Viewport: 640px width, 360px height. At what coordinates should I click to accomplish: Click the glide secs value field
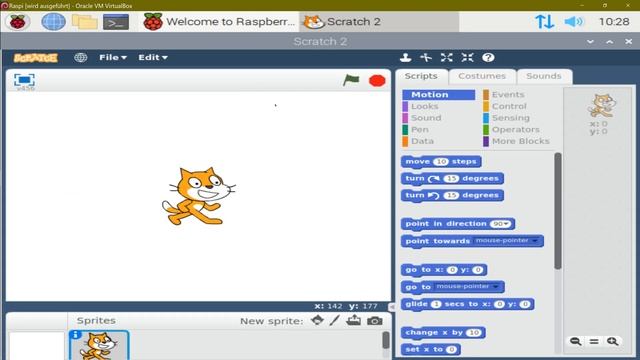(436, 304)
